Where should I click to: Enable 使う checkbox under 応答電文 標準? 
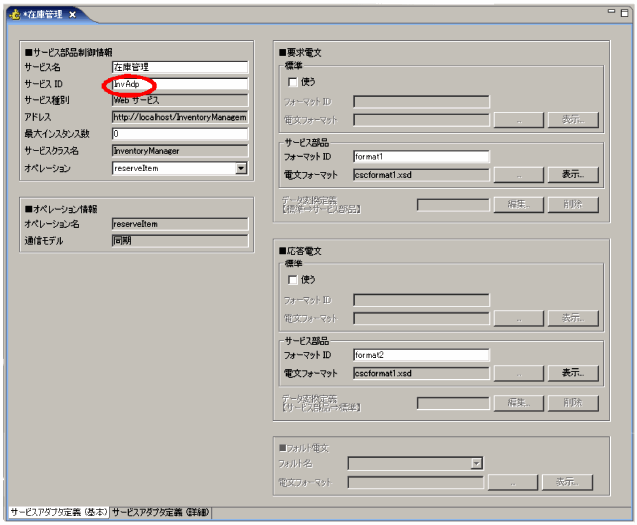coord(292,280)
